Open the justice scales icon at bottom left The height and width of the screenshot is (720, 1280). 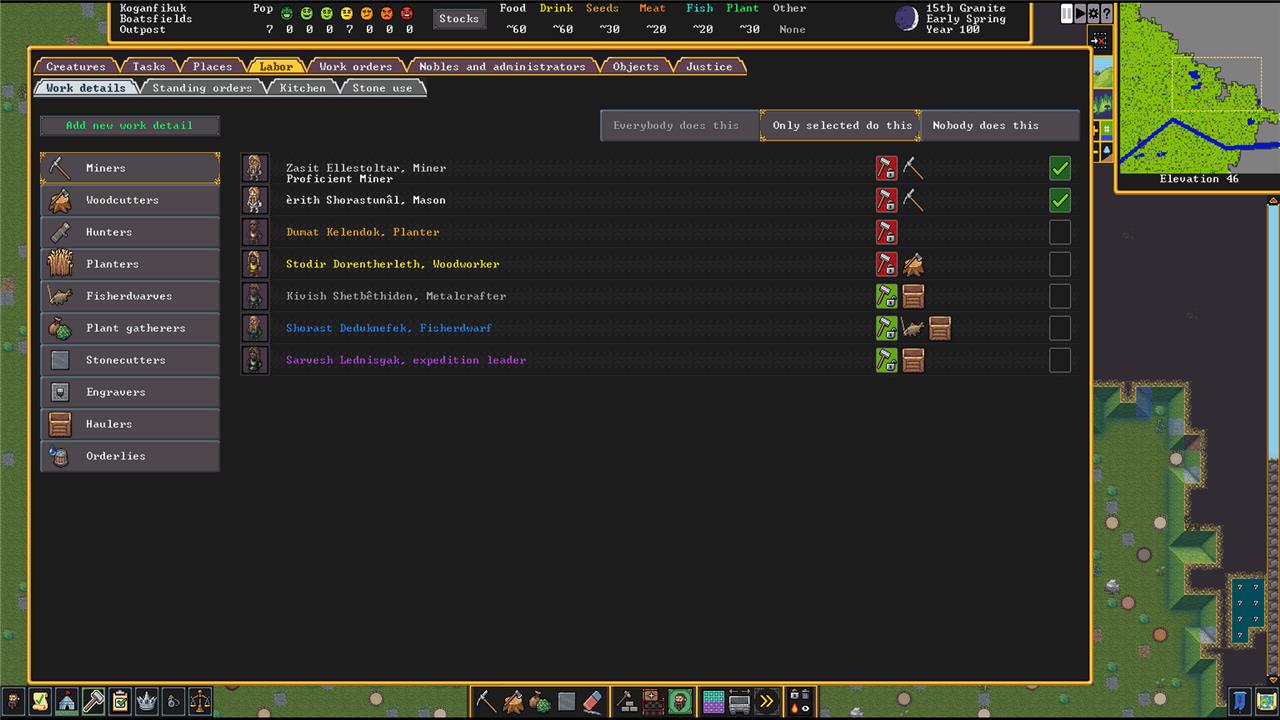(200, 701)
